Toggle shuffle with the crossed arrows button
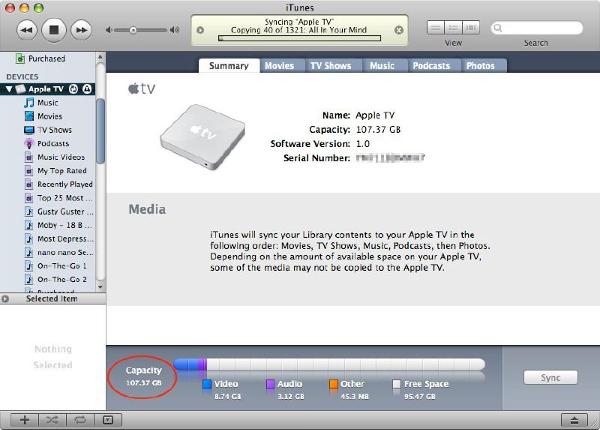This screenshot has height=430, width=600. click(52, 420)
